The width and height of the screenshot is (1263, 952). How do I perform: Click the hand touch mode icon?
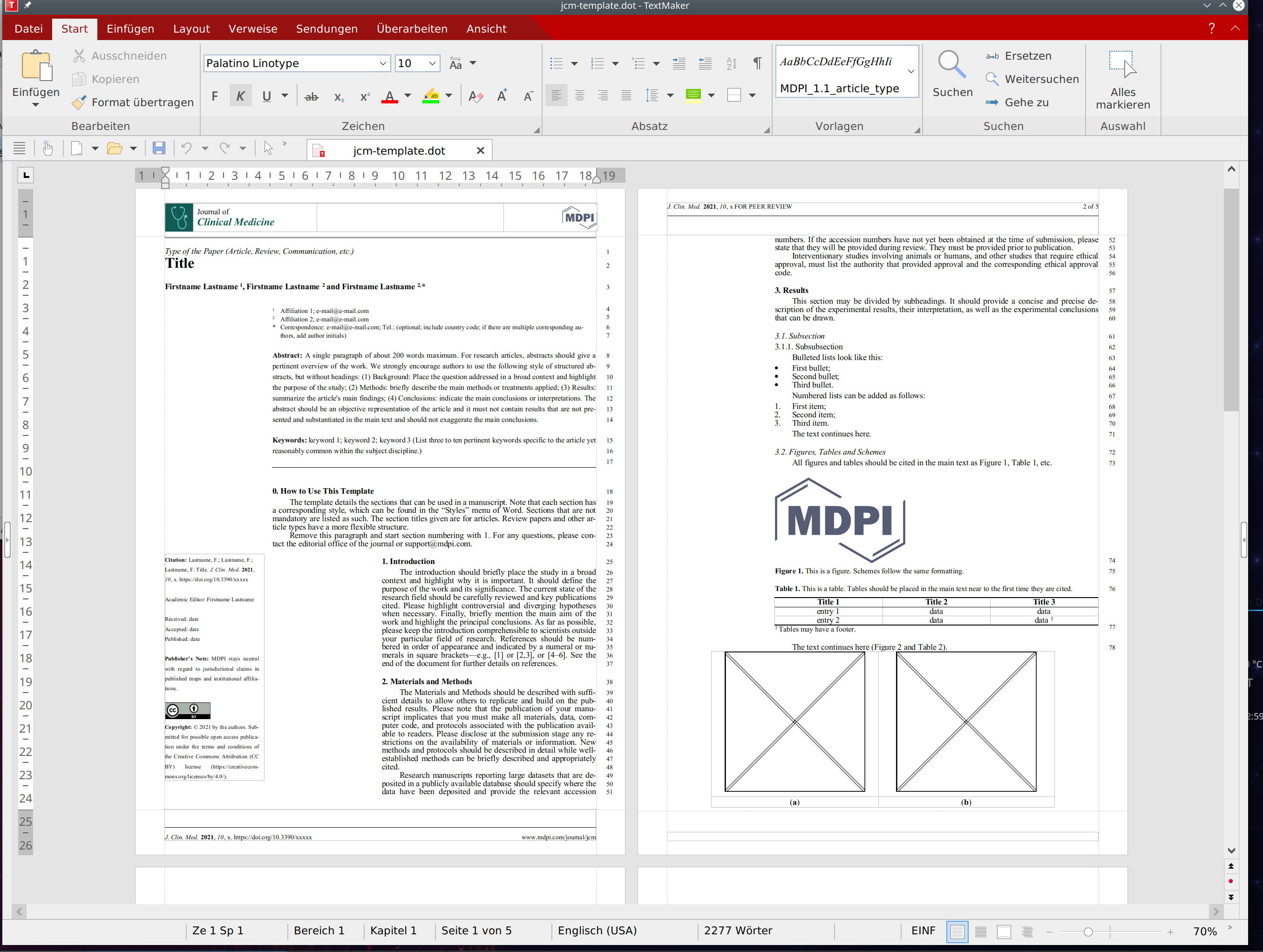48,149
